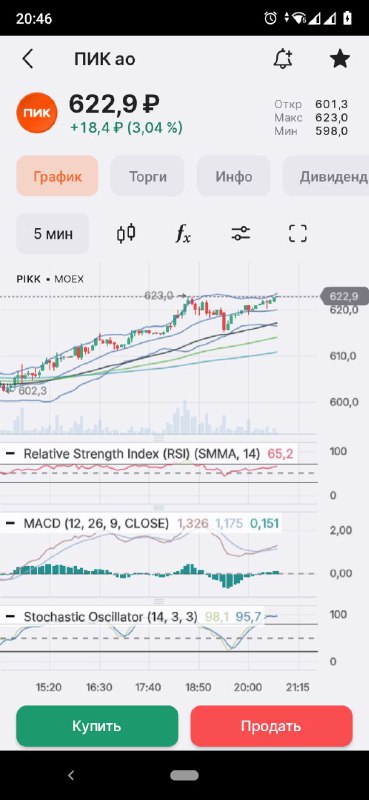The height and width of the screenshot is (800, 369).
Task: Open chart settings sliders icon
Action: pyautogui.click(x=240, y=234)
